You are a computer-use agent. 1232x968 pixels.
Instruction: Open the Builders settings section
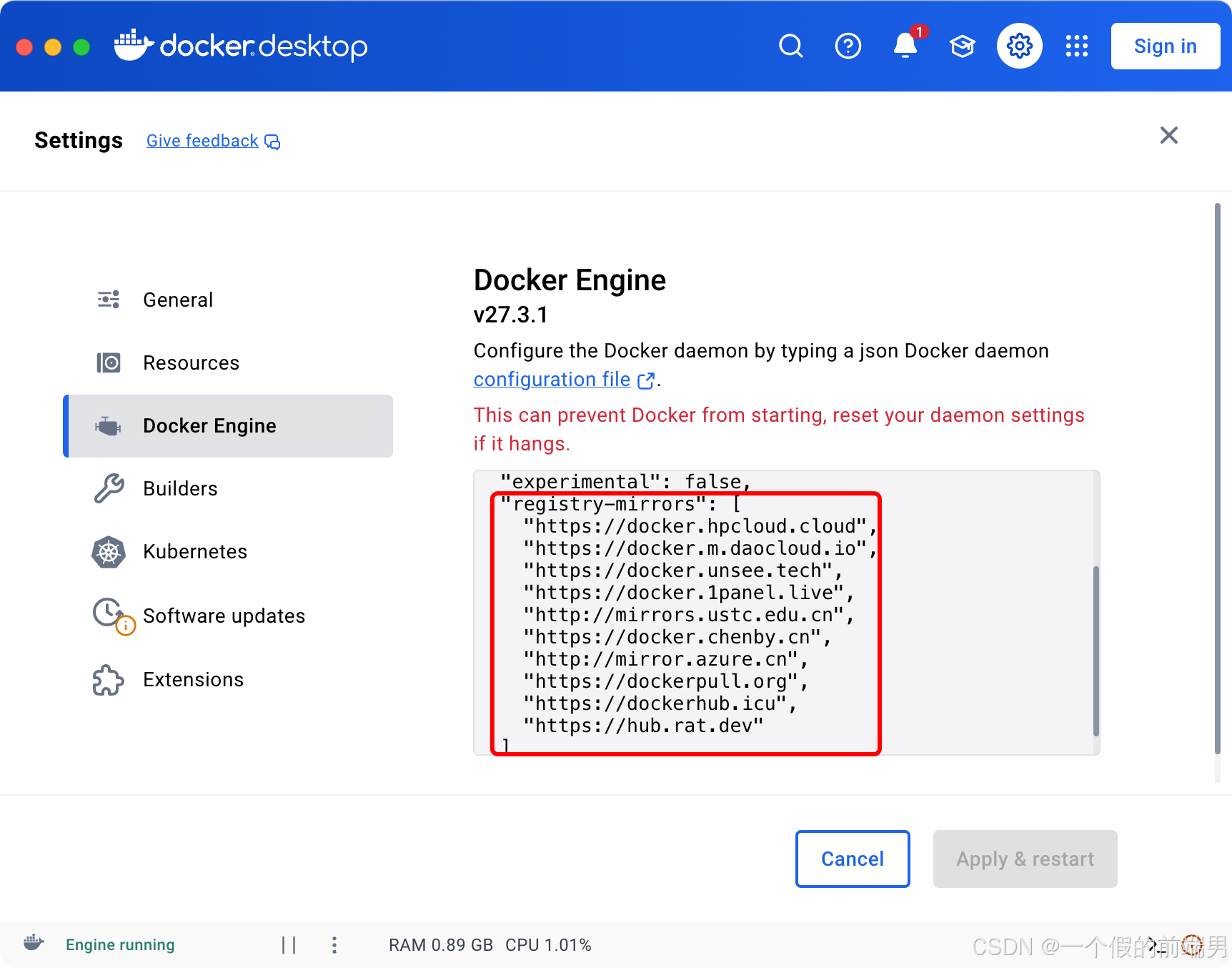pyautogui.click(x=228, y=488)
